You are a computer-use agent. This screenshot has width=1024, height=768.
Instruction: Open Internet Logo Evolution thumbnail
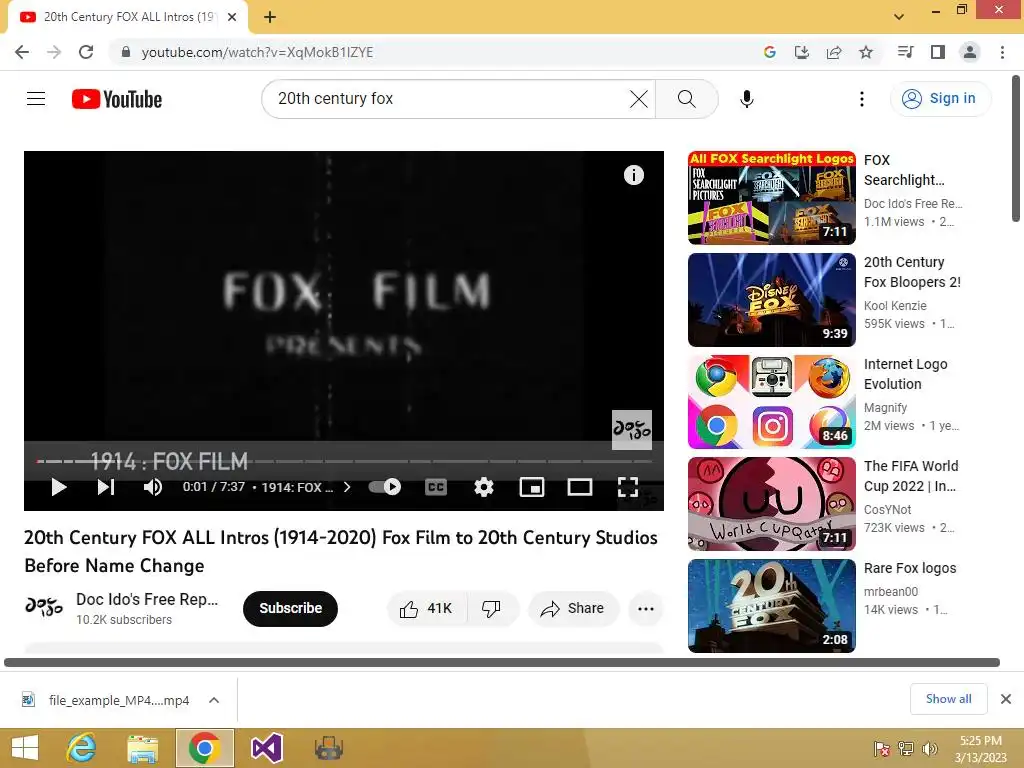click(x=771, y=402)
